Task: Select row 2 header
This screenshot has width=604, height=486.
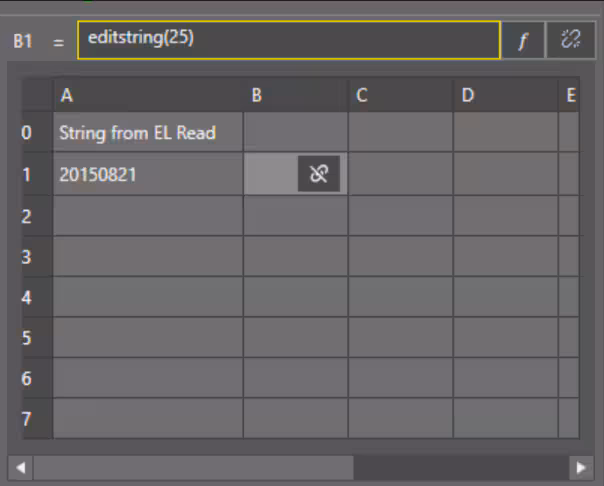Action: point(37,216)
